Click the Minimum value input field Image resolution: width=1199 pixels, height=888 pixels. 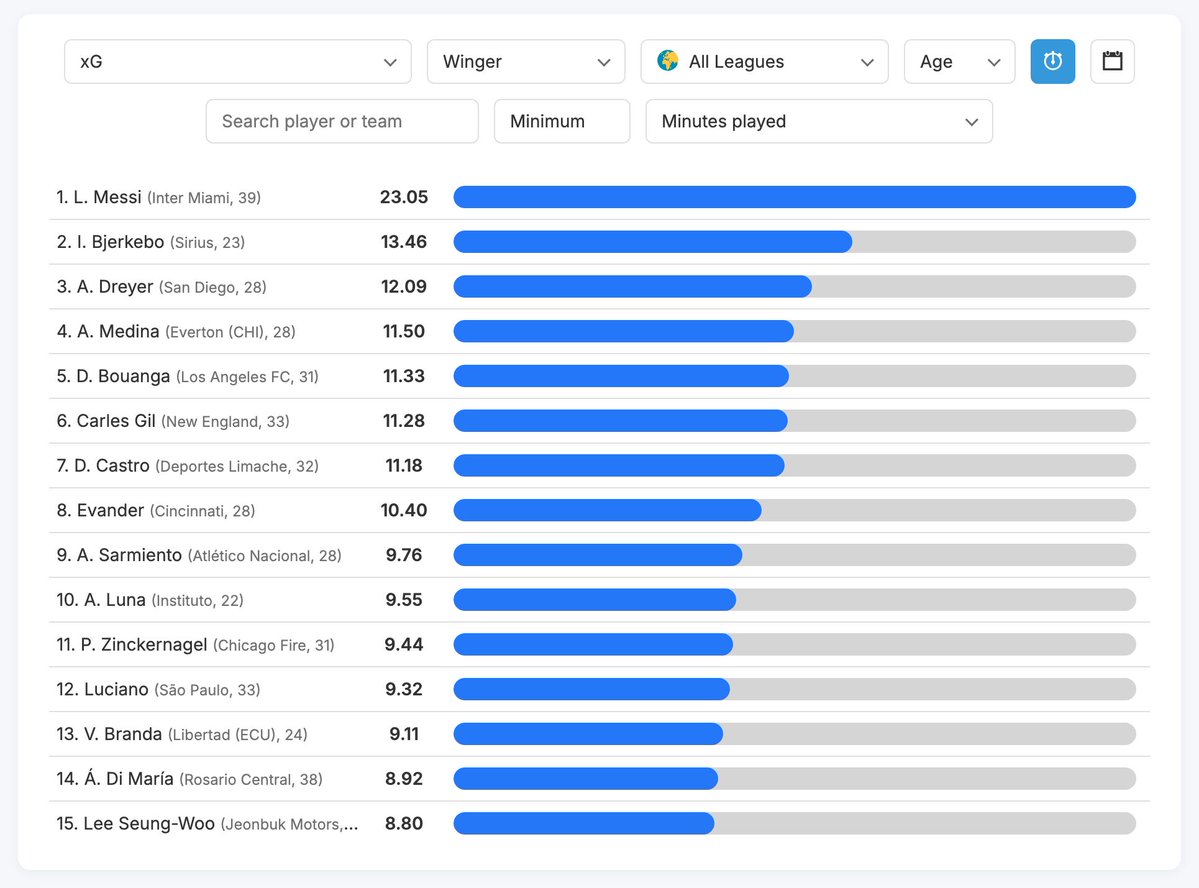(562, 121)
